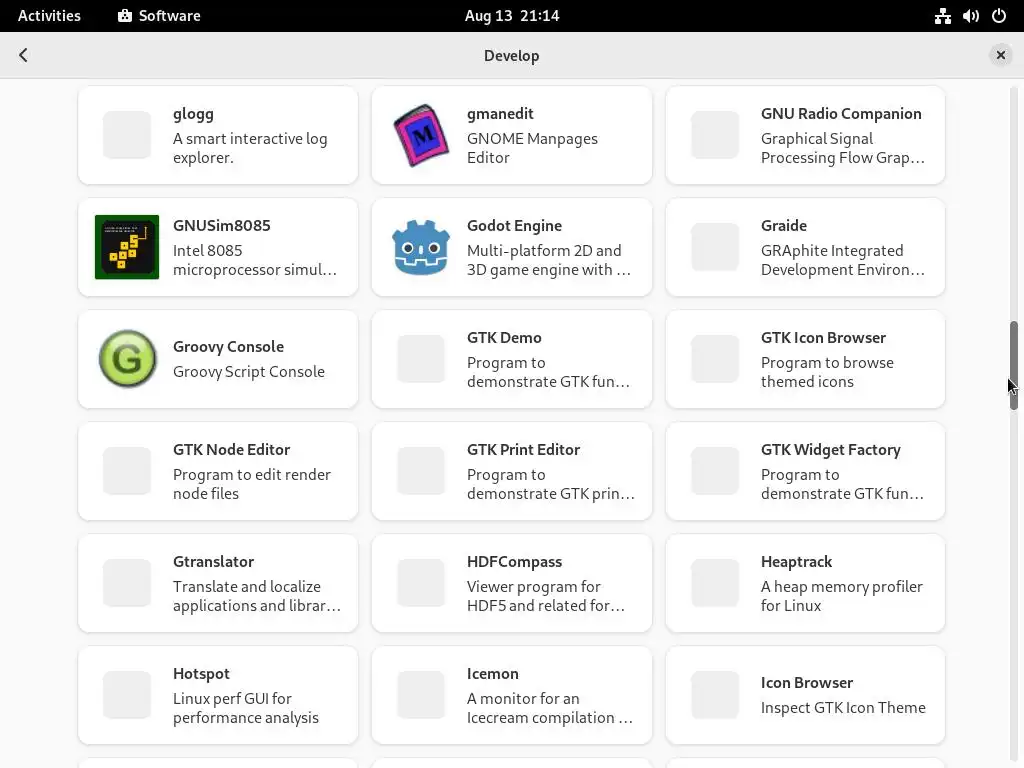Click the GTK Widget Factory placeholder icon
The image size is (1024, 768).
coord(715,471)
